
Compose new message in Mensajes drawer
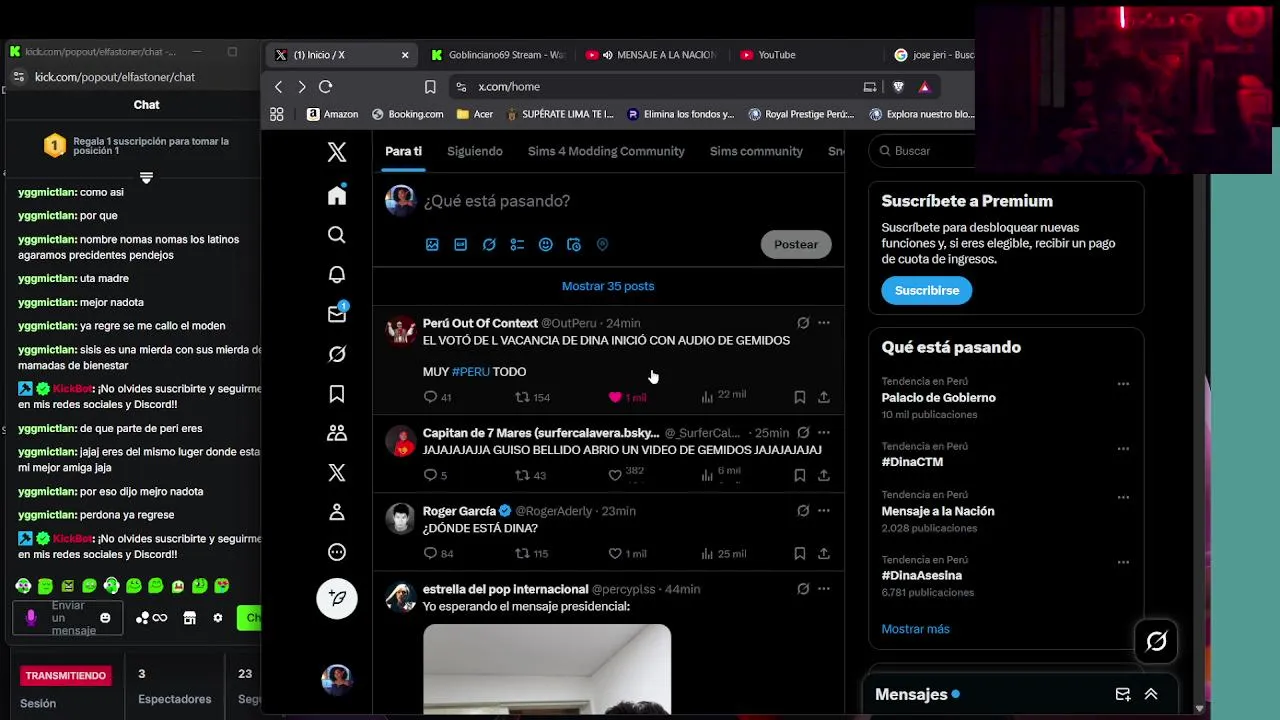click(1123, 694)
